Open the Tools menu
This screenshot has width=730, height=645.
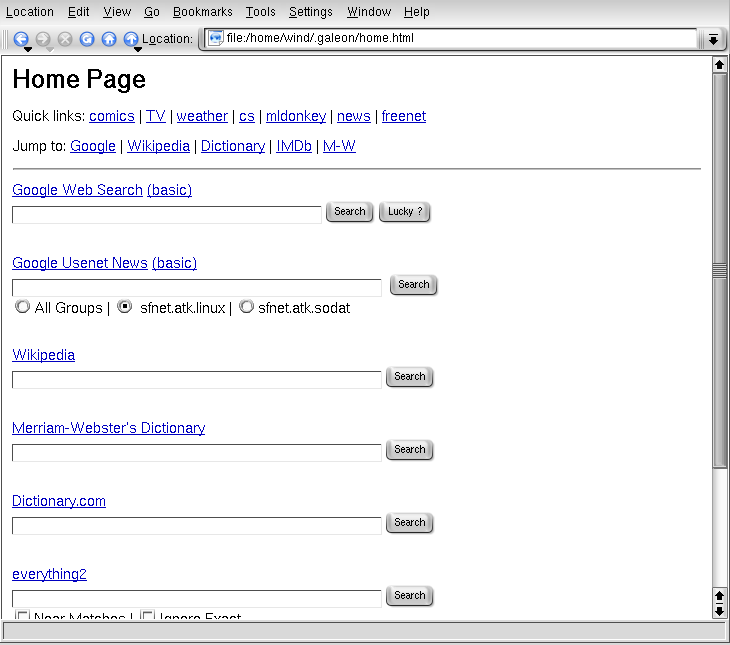260,12
